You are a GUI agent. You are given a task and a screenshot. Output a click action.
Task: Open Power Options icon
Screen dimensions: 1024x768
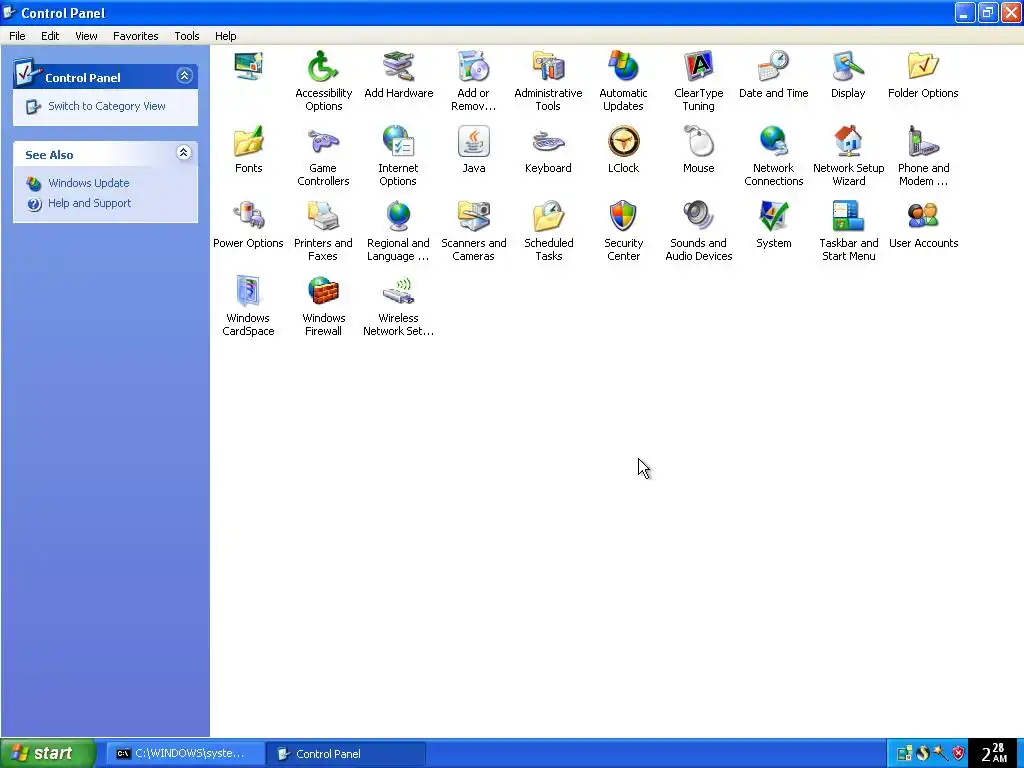click(249, 216)
